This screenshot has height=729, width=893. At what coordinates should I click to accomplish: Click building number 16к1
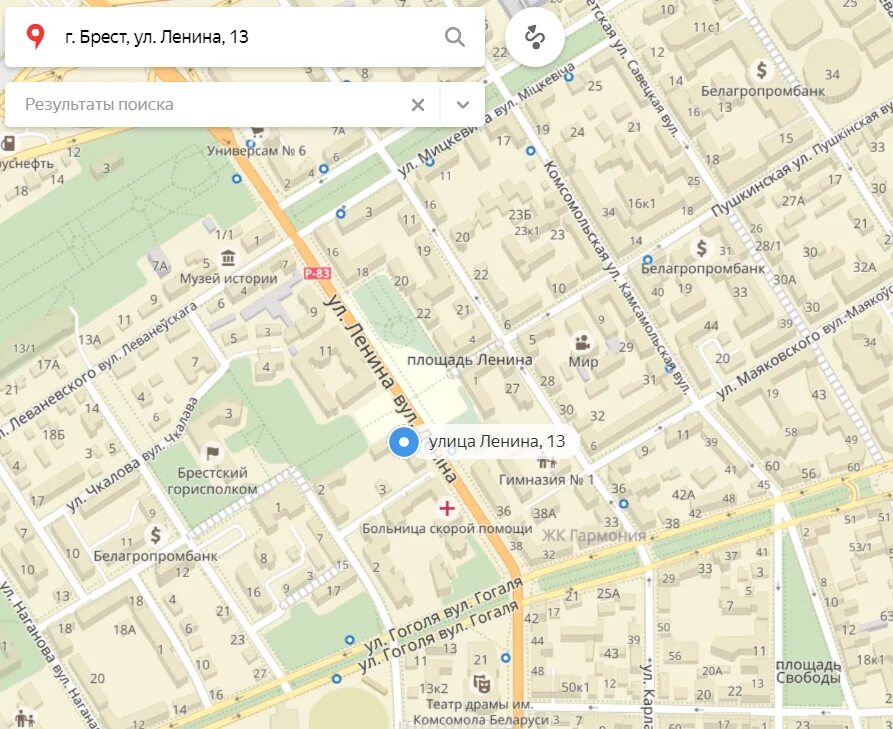click(x=642, y=203)
